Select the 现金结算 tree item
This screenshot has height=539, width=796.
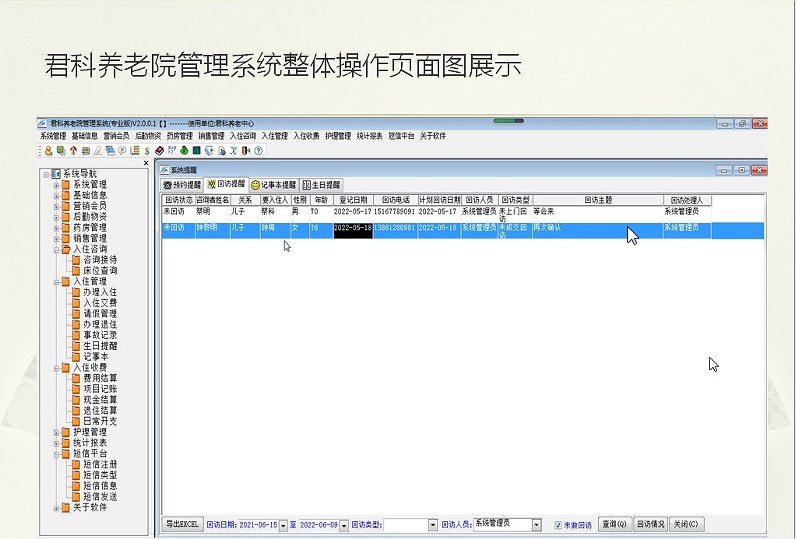click(100, 399)
